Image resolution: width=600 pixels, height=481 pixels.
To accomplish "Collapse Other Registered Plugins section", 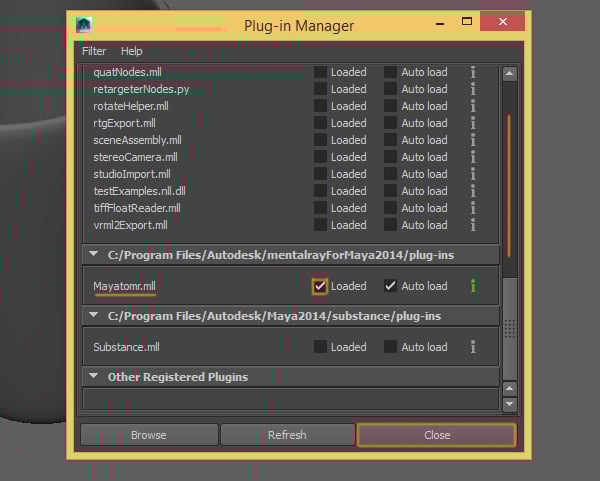I will click(93, 377).
